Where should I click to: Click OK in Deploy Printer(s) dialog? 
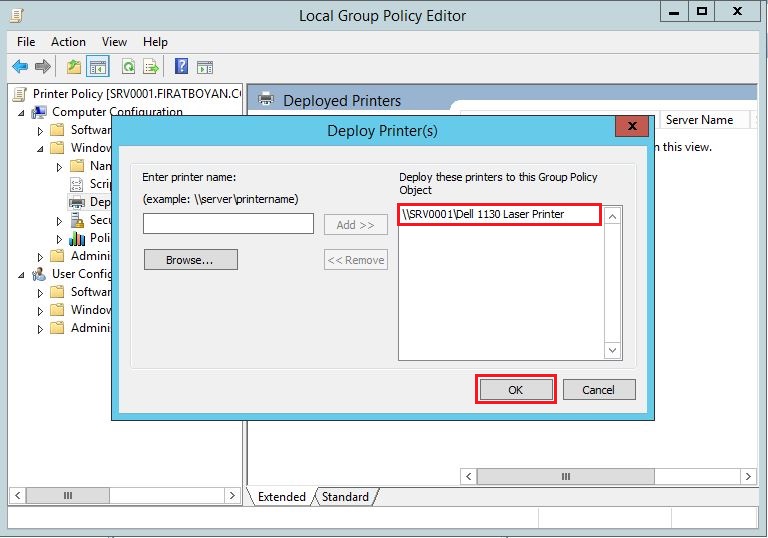pos(515,390)
